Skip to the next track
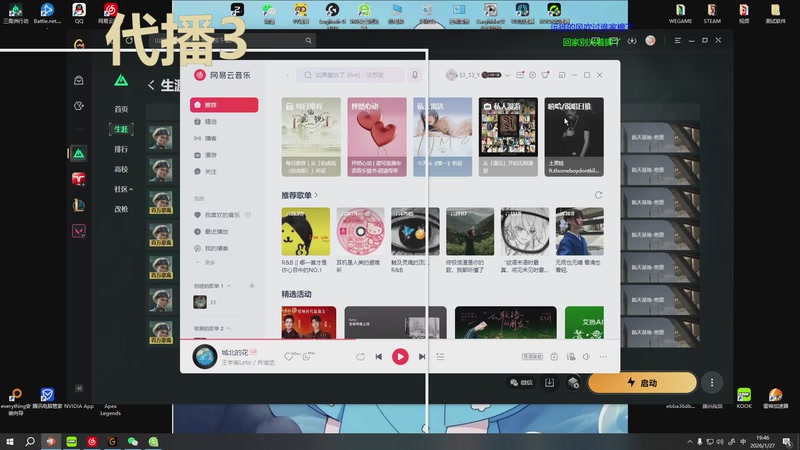This screenshot has height=450, width=800. [x=422, y=357]
